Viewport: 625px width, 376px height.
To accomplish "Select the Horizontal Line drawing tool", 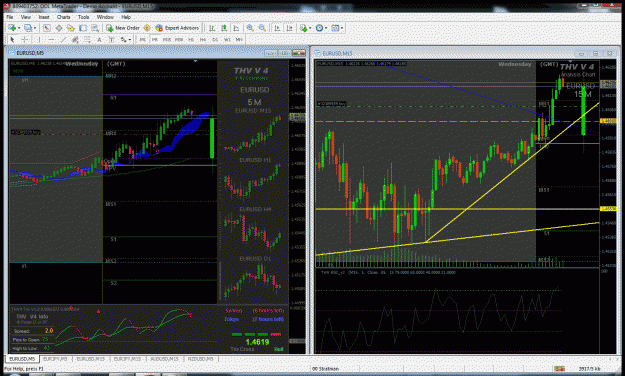I will (x=51, y=39).
